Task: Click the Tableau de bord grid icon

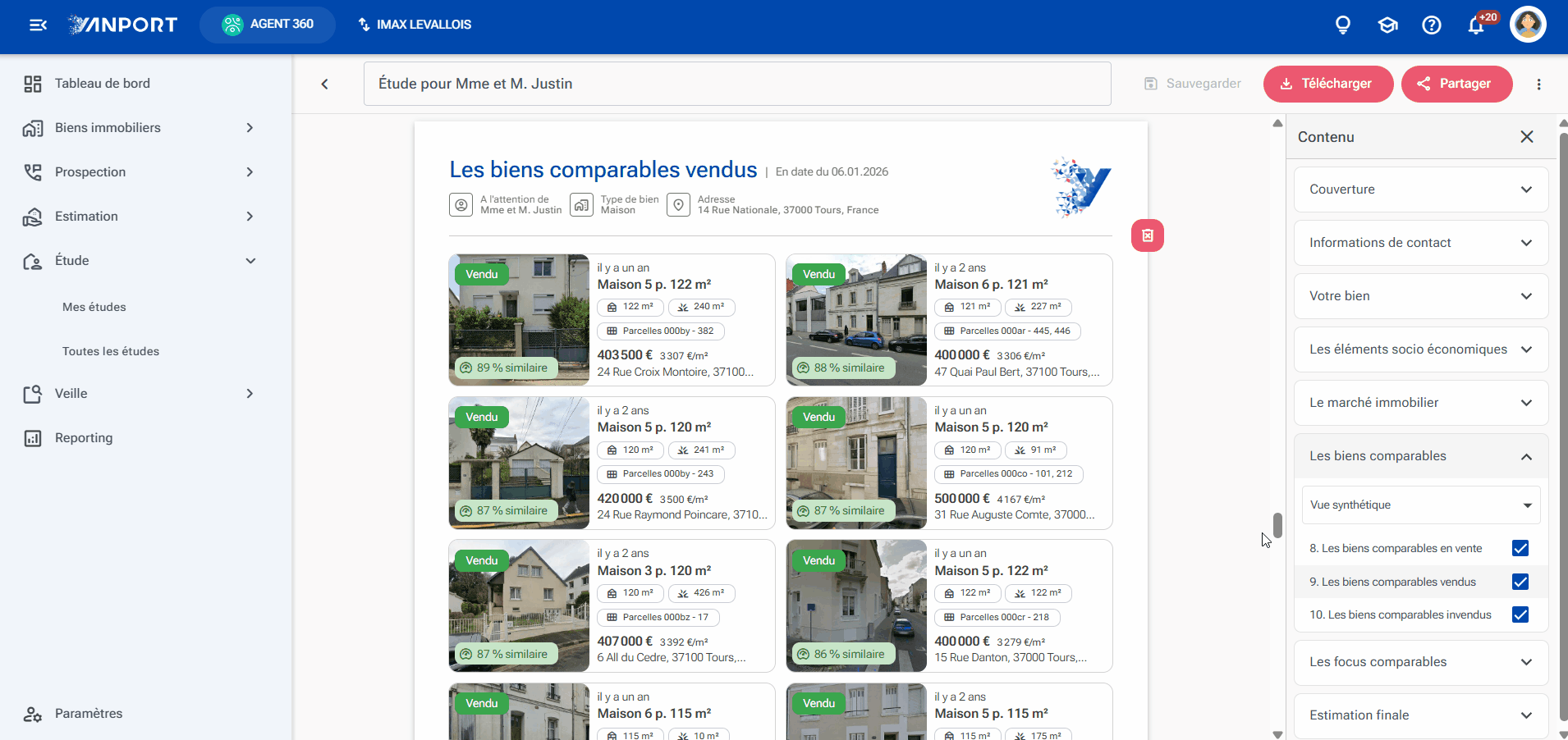Action: point(33,84)
